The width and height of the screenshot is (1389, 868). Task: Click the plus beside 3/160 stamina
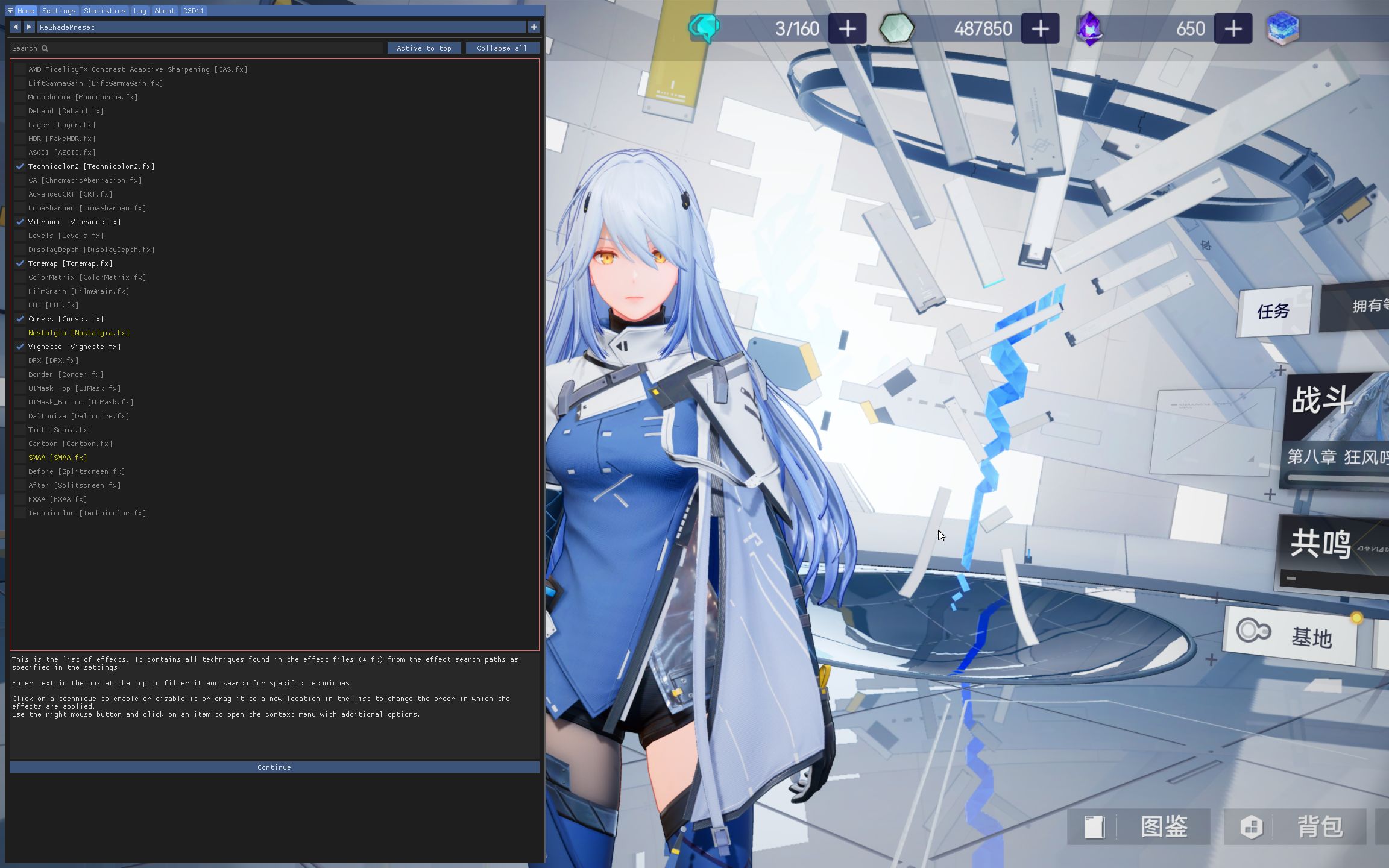click(847, 28)
